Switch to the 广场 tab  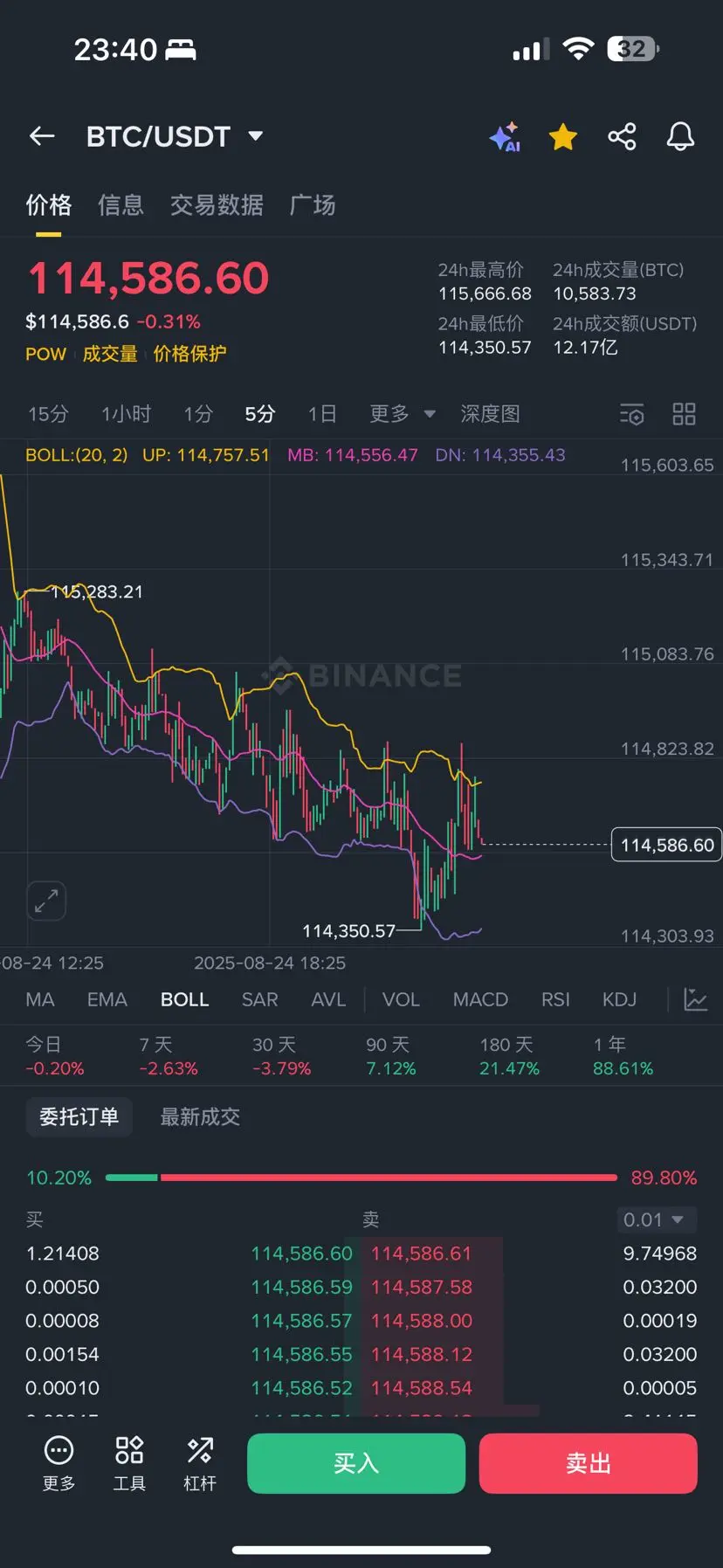[313, 205]
